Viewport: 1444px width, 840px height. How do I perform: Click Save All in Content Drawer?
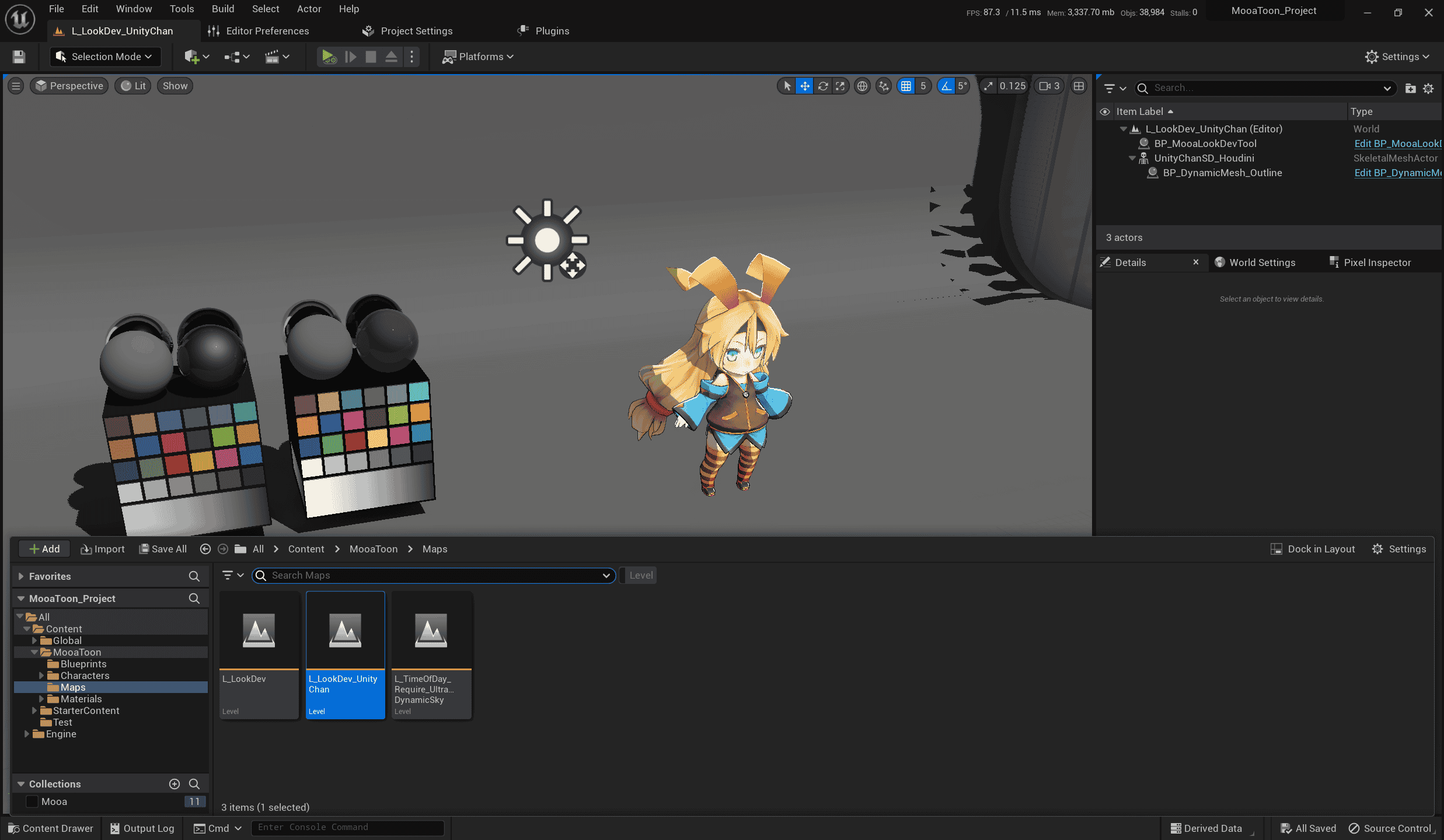(x=163, y=549)
